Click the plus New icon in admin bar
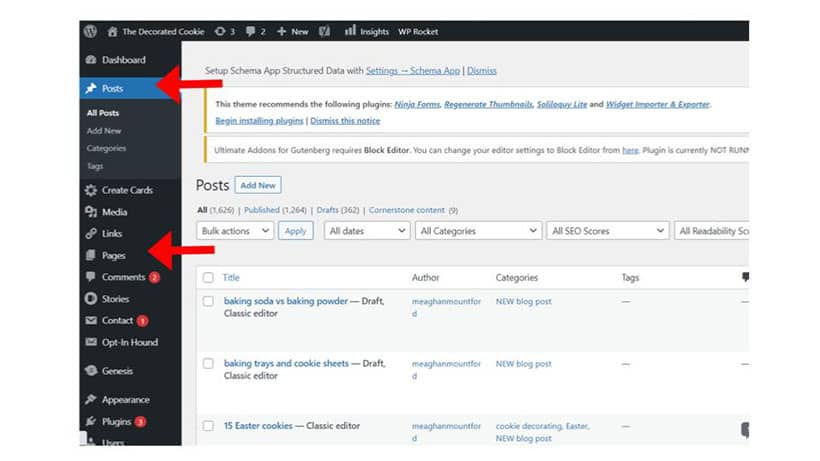The width and height of the screenshot is (820, 461). point(281,31)
